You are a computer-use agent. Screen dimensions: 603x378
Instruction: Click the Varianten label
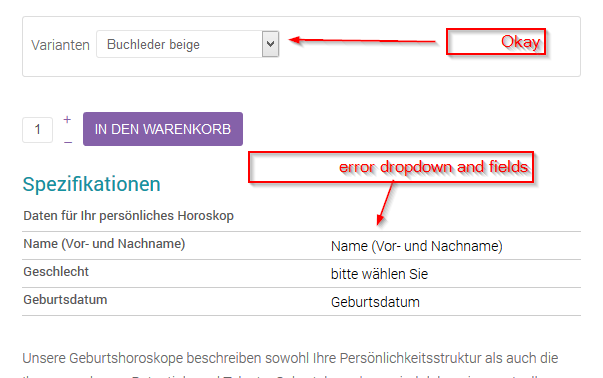click(x=60, y=45)
